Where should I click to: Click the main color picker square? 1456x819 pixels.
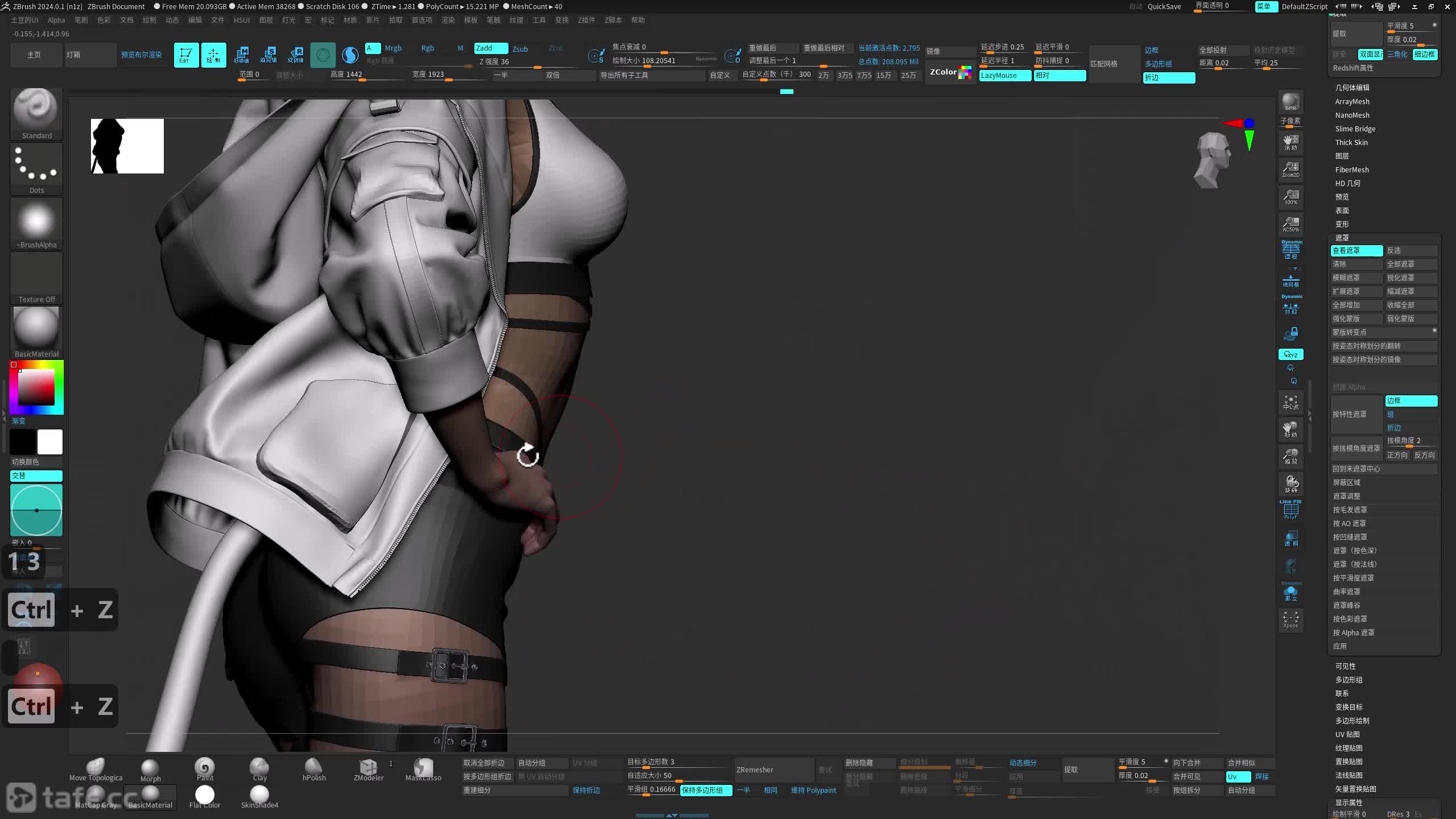(x=36, y=387)
